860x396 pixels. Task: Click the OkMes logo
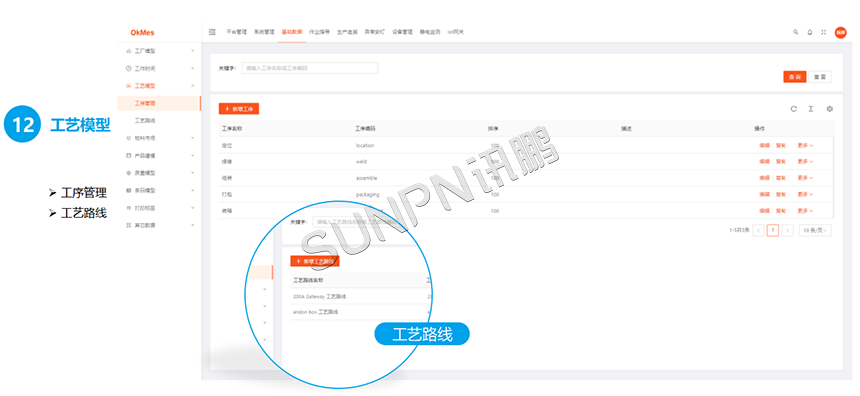142,32
